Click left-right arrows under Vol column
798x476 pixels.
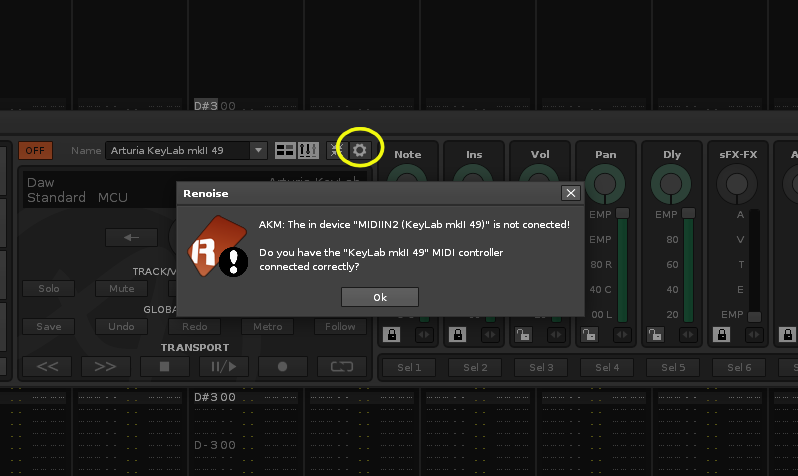pyautogui.click(x=556, y=334)
